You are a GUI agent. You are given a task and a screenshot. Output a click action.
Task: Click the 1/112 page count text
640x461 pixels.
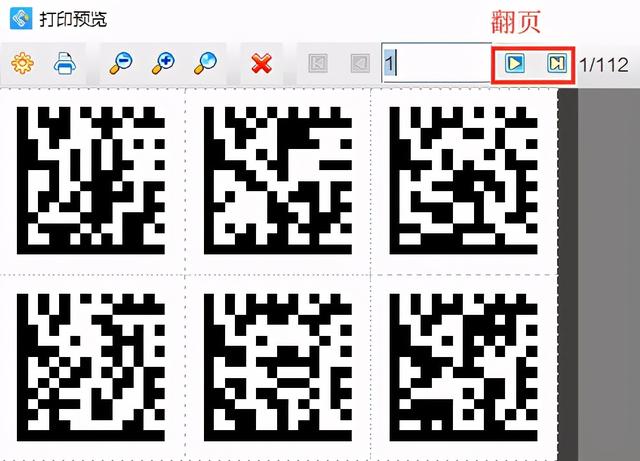click(604, 65)
